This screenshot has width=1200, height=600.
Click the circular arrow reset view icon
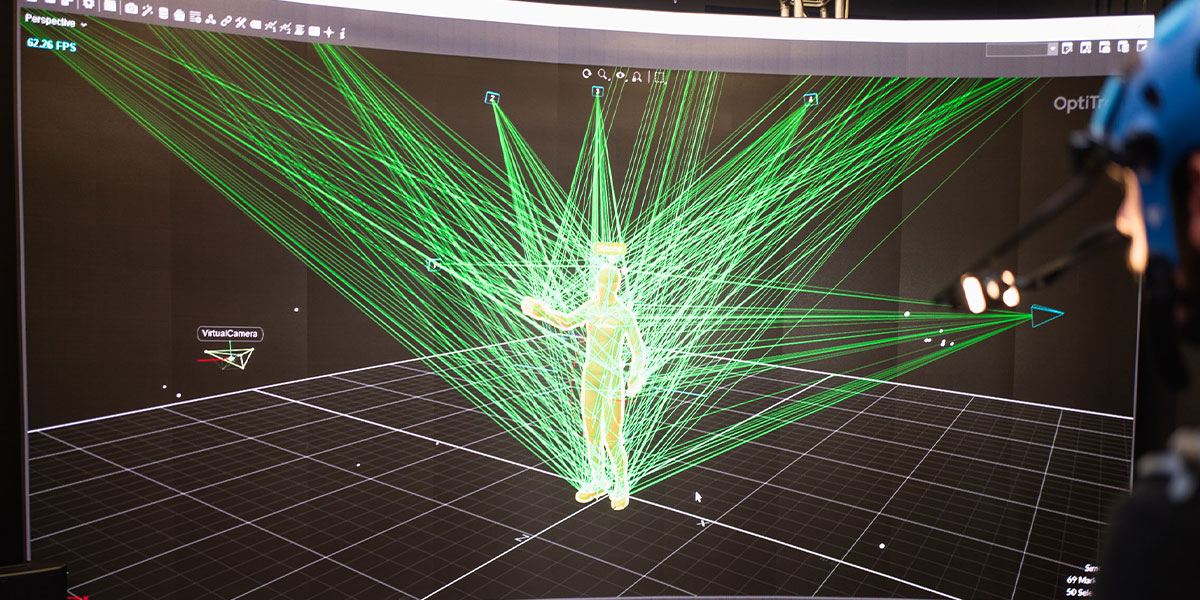tap(588, 73)
